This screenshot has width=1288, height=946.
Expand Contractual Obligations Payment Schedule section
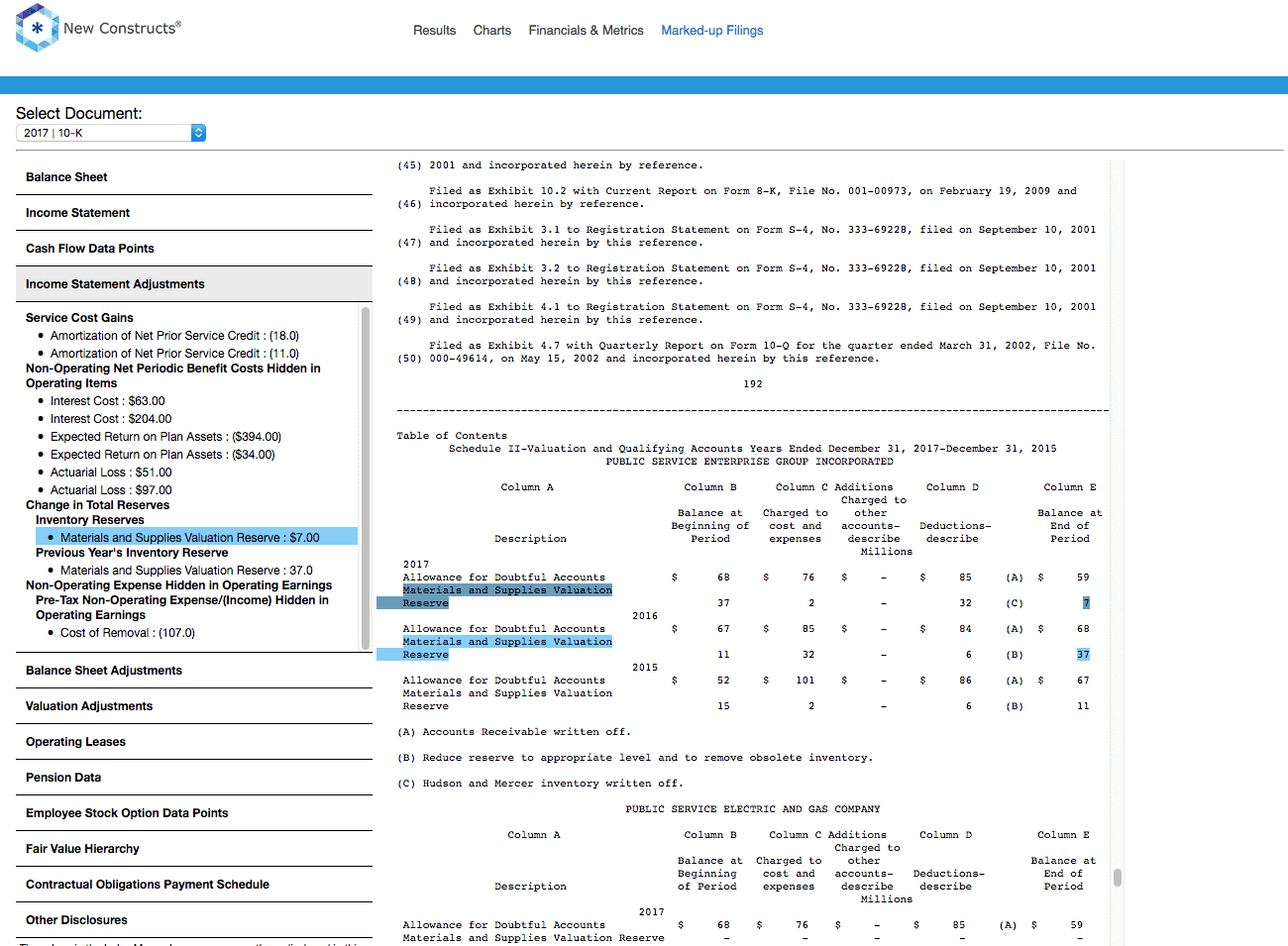[x=194, y=885]
